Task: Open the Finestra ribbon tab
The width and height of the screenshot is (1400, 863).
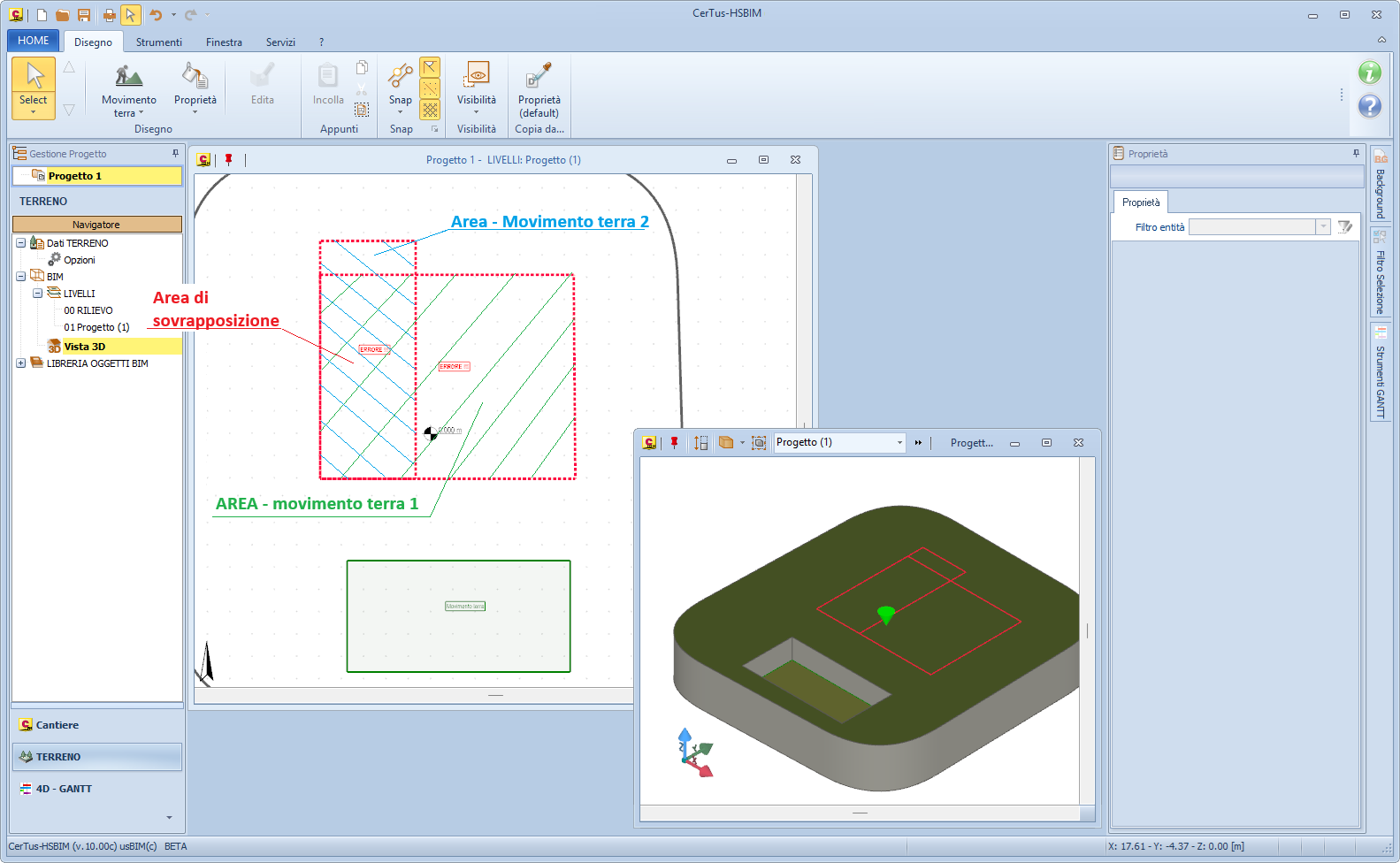Action: click(224, 42)
